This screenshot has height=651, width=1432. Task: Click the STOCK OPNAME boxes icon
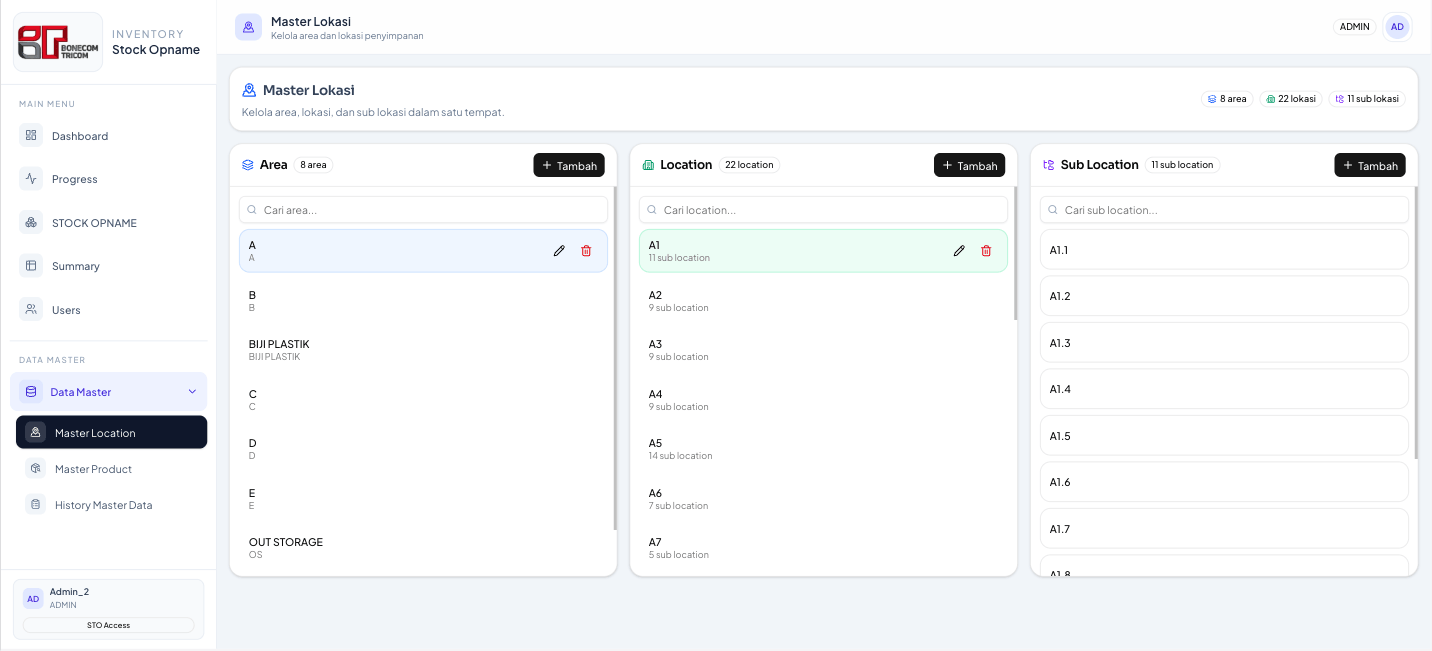point(31,223)
